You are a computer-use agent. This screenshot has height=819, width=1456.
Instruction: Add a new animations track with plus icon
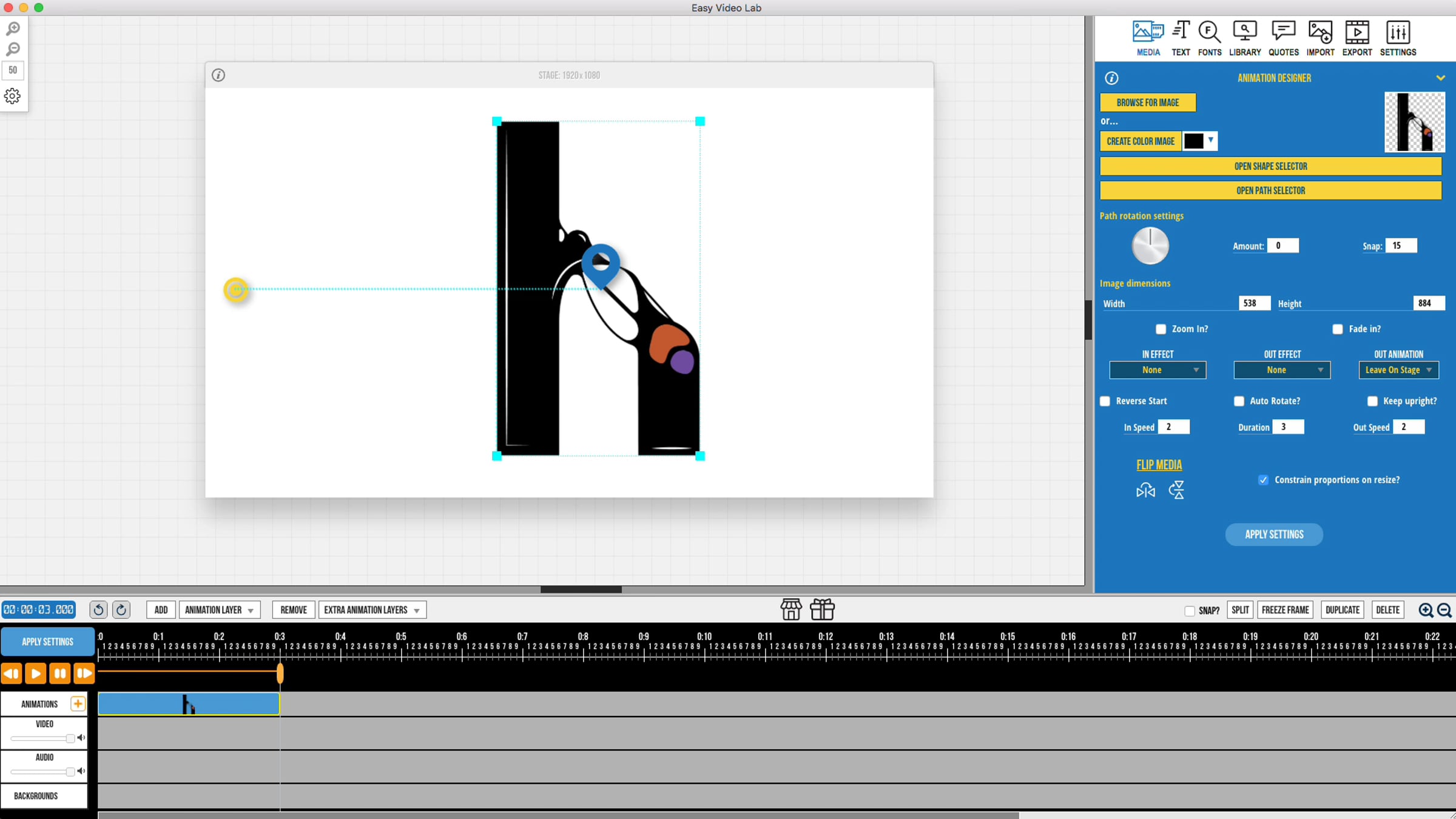point(78,704)
